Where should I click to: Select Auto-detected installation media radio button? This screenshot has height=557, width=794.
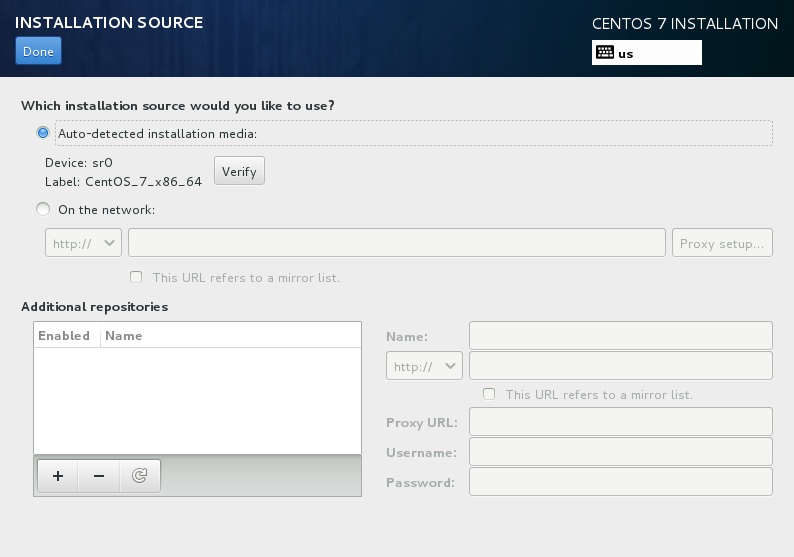(42, 133)
